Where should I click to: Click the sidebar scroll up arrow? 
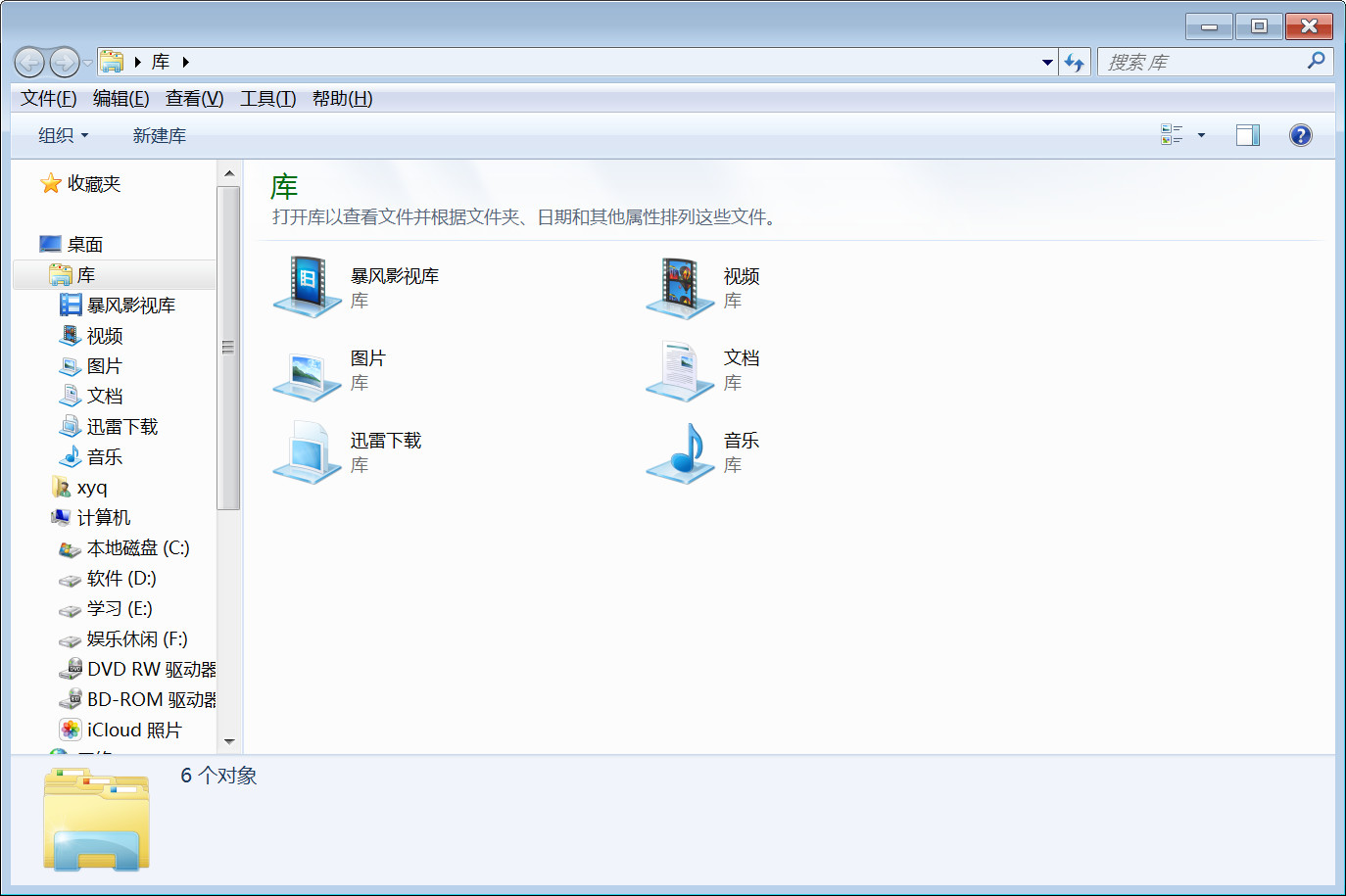229,173
